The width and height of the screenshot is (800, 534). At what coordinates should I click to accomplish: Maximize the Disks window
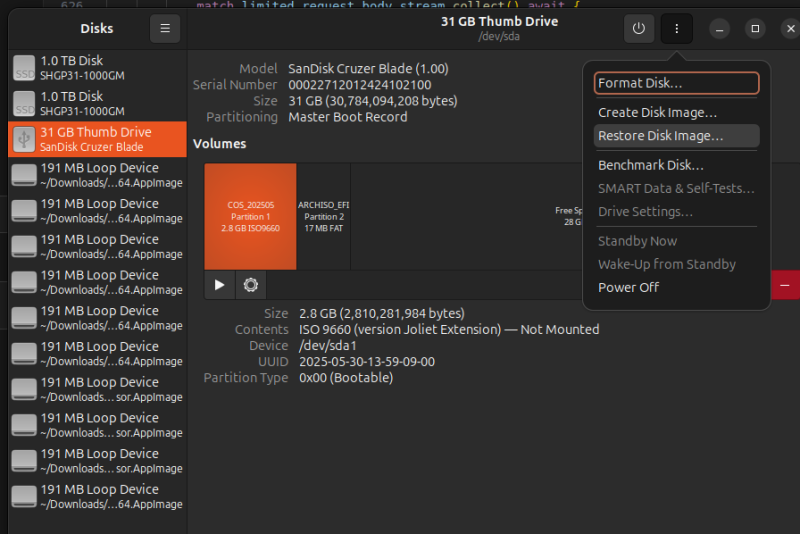(x=755, y=29)
